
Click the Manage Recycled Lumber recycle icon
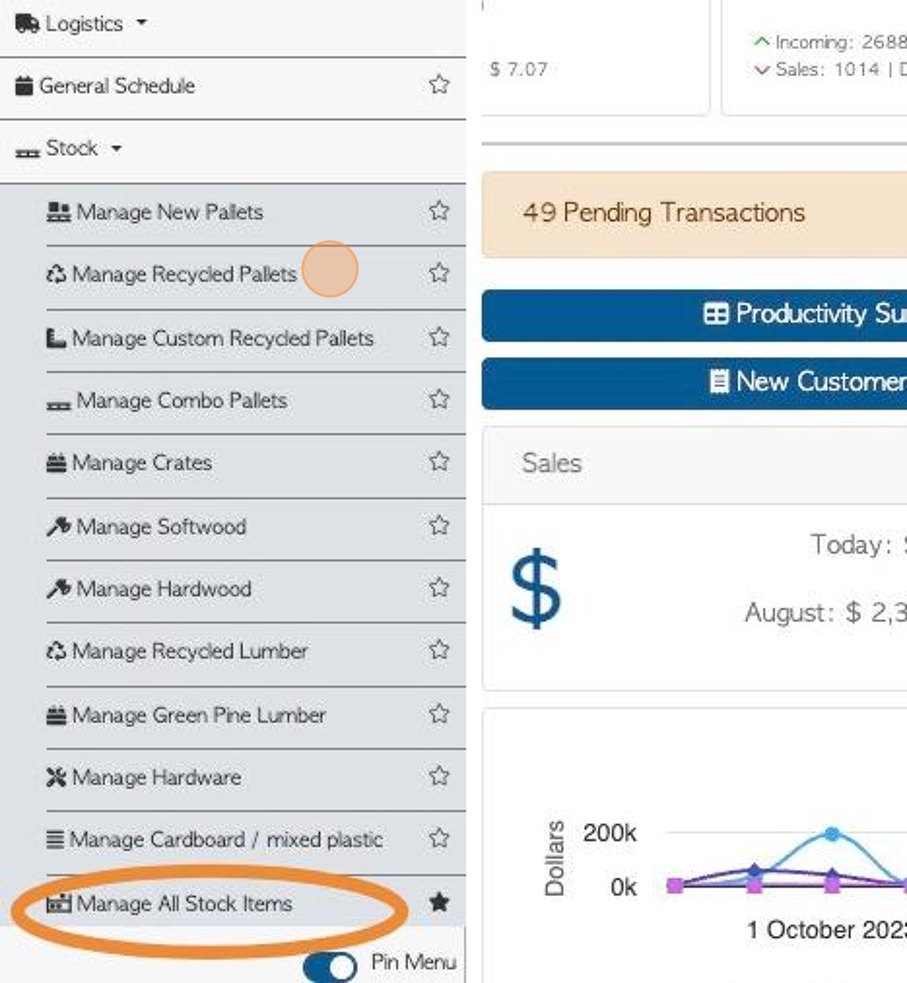56,651
